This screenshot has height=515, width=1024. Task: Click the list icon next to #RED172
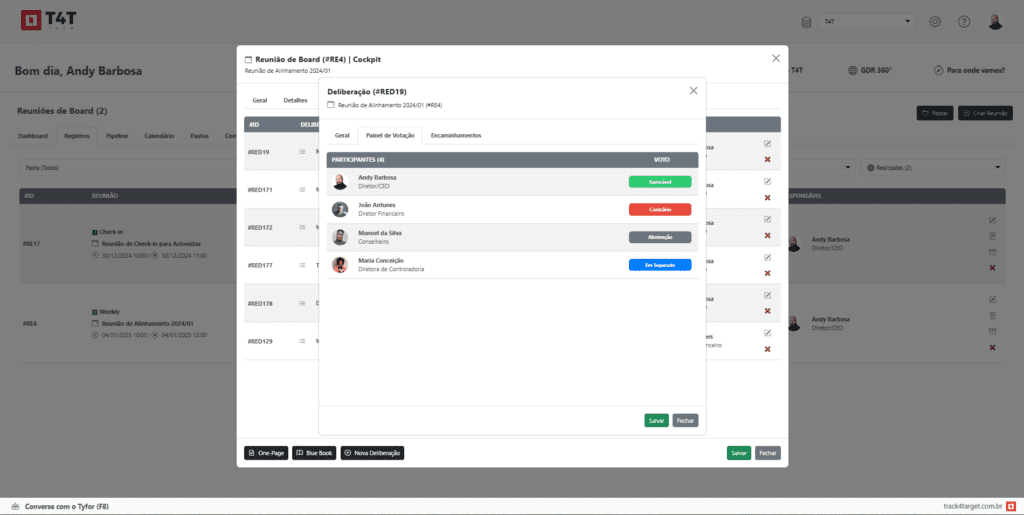coord(302,227)
